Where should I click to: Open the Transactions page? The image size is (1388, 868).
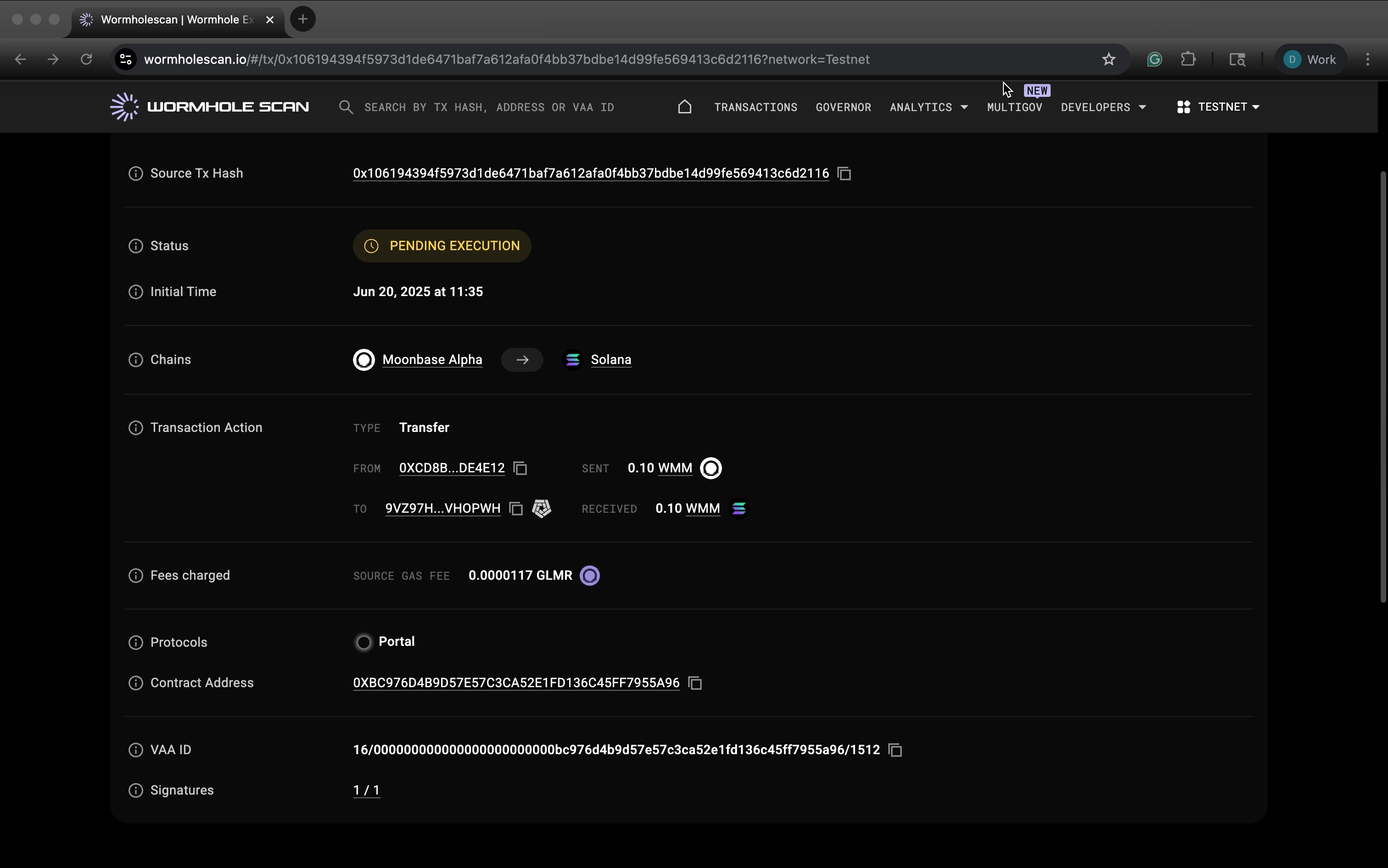coord(756,107)
